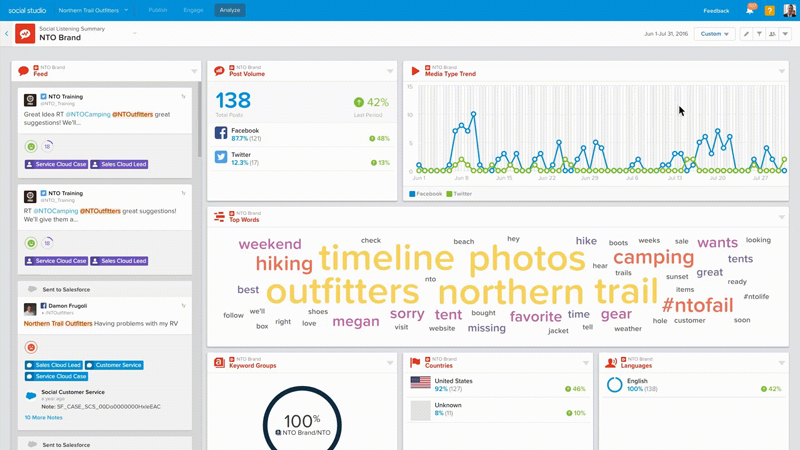
Task: Click the United States flag in Countries
Action: point(420,382)
